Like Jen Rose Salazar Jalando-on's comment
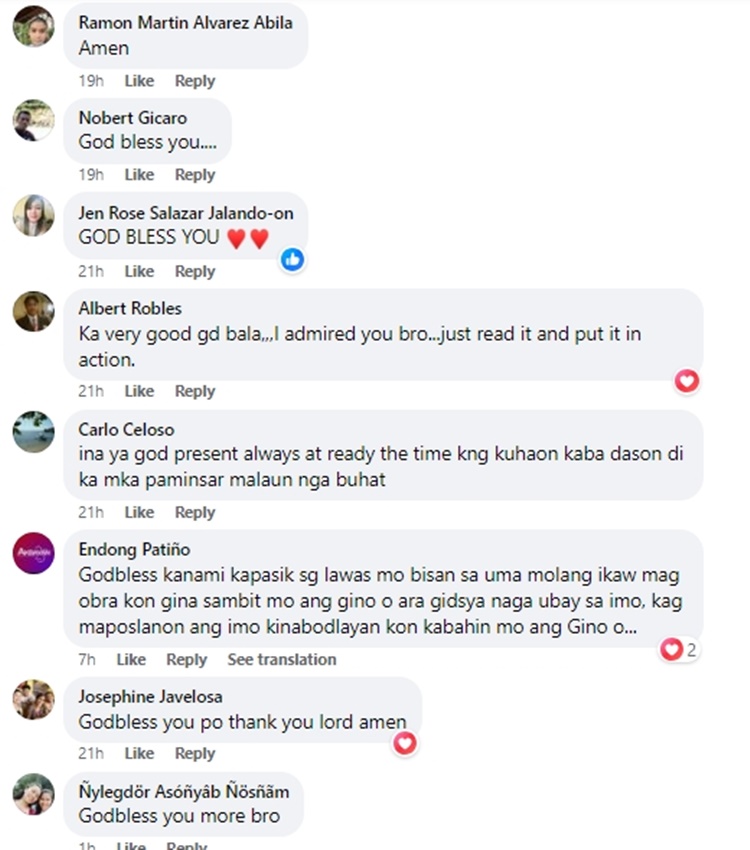 [139, 271]
